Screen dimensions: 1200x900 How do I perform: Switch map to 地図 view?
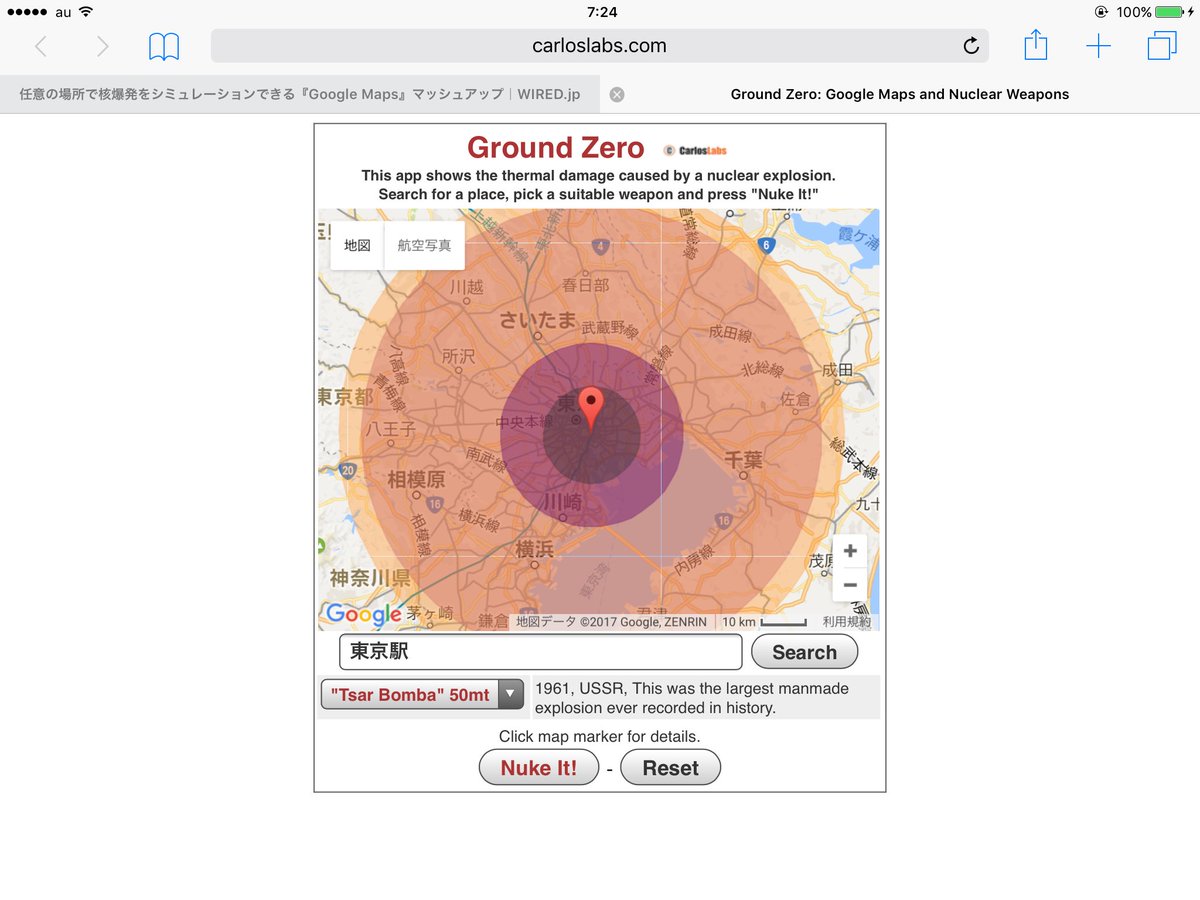pyautogui.click(x=357, y=245)
